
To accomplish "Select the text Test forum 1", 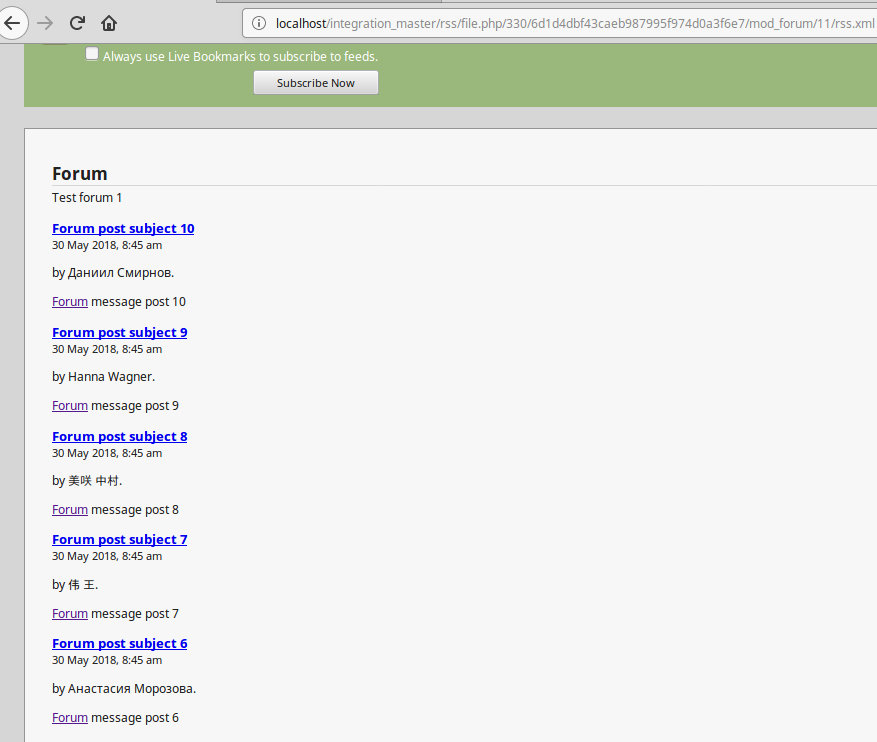I will pyautogui.click(x=87, y=198).
